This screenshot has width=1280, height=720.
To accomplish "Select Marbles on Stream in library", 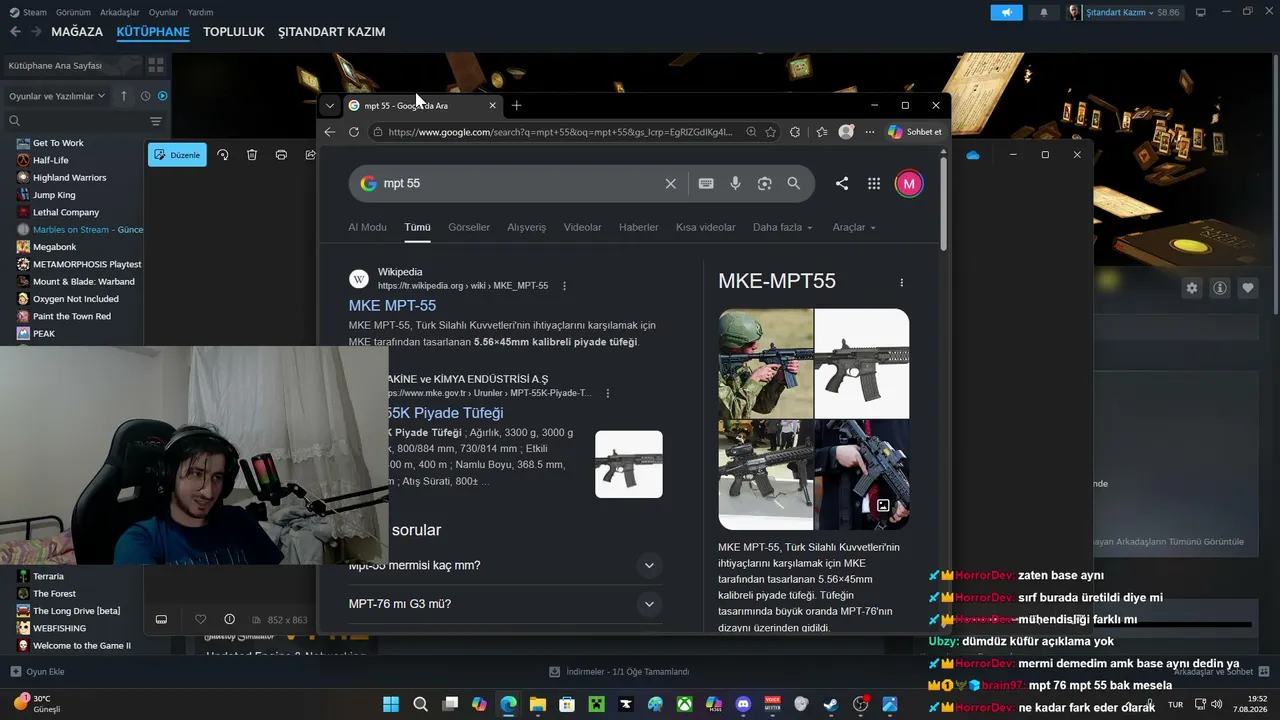I will pos(88,229).
